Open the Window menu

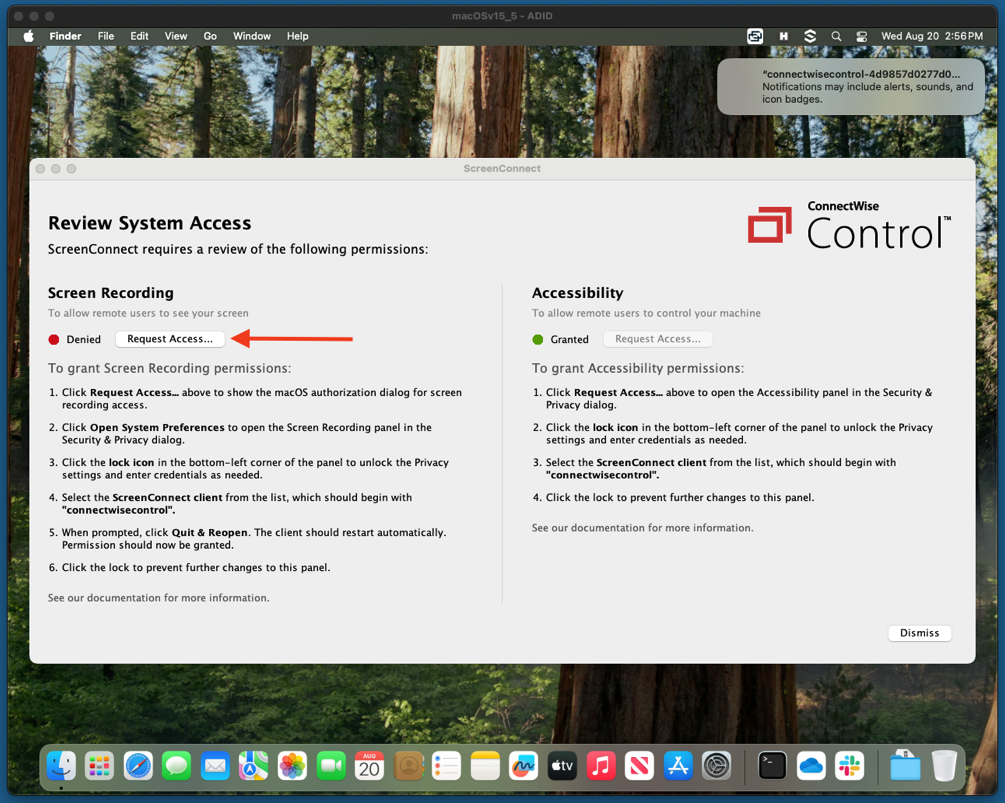[x=252, y=36]
